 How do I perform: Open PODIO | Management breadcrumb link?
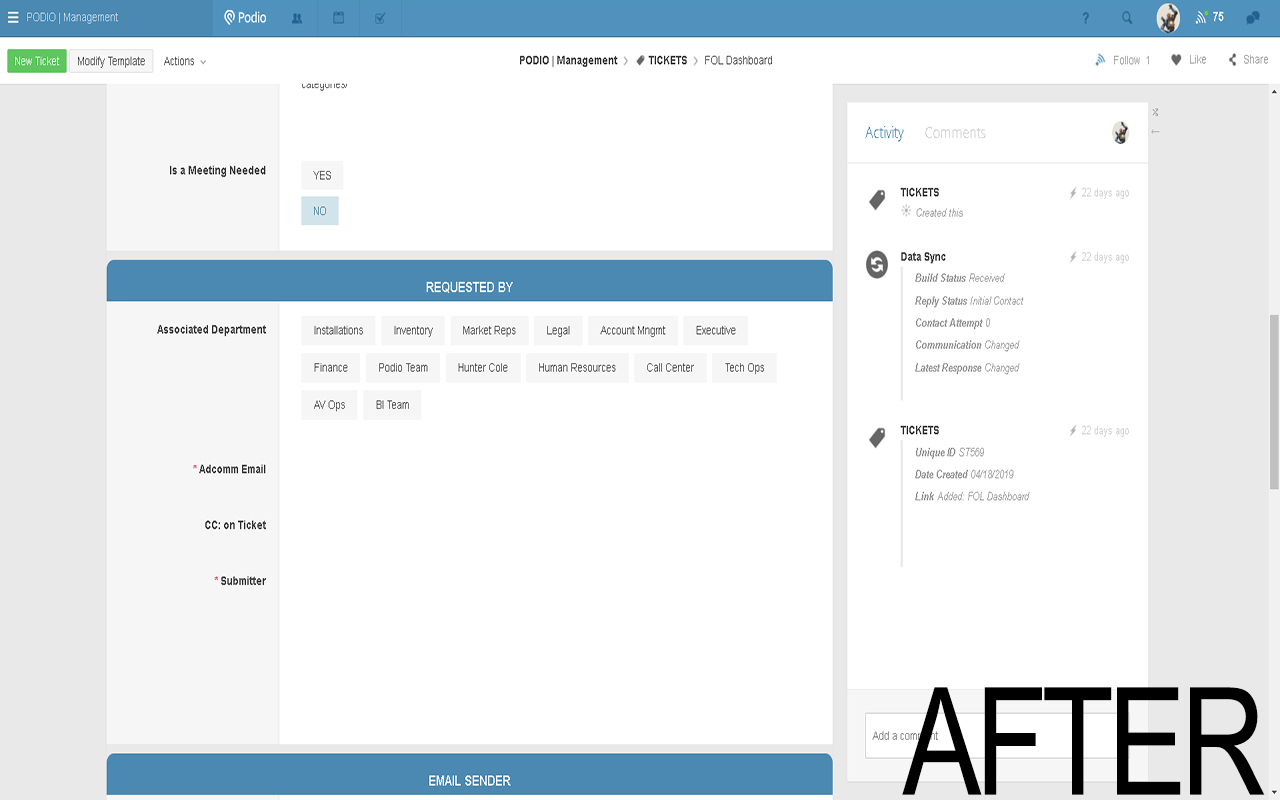pos(568,61)
